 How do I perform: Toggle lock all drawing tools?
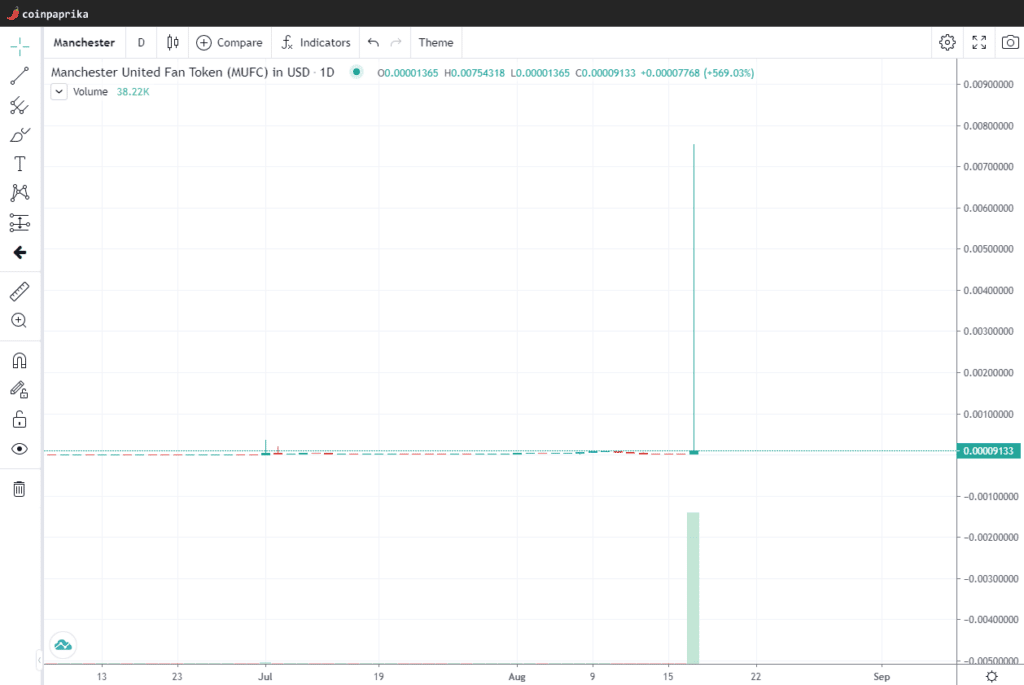[x=20, y=419]
